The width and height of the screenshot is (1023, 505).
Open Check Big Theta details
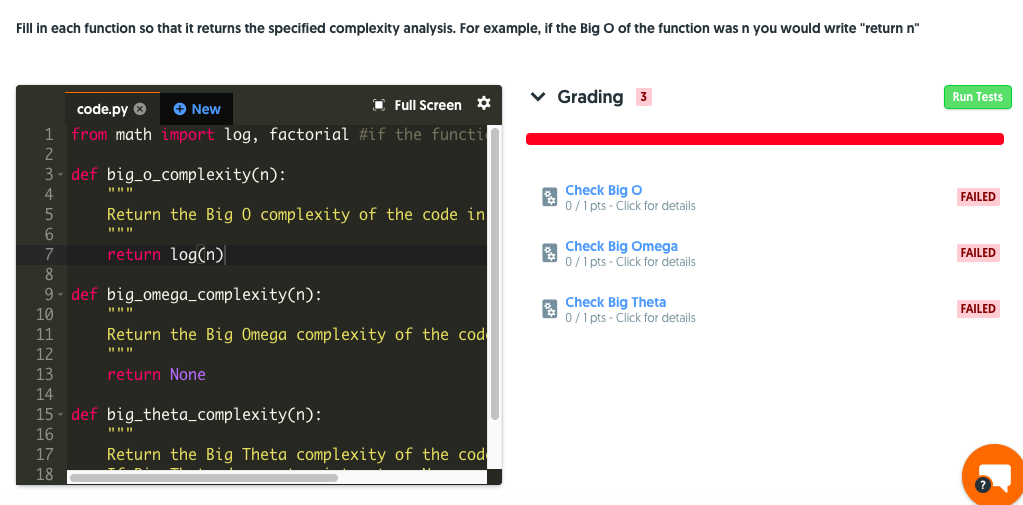(x=615, y=302)
